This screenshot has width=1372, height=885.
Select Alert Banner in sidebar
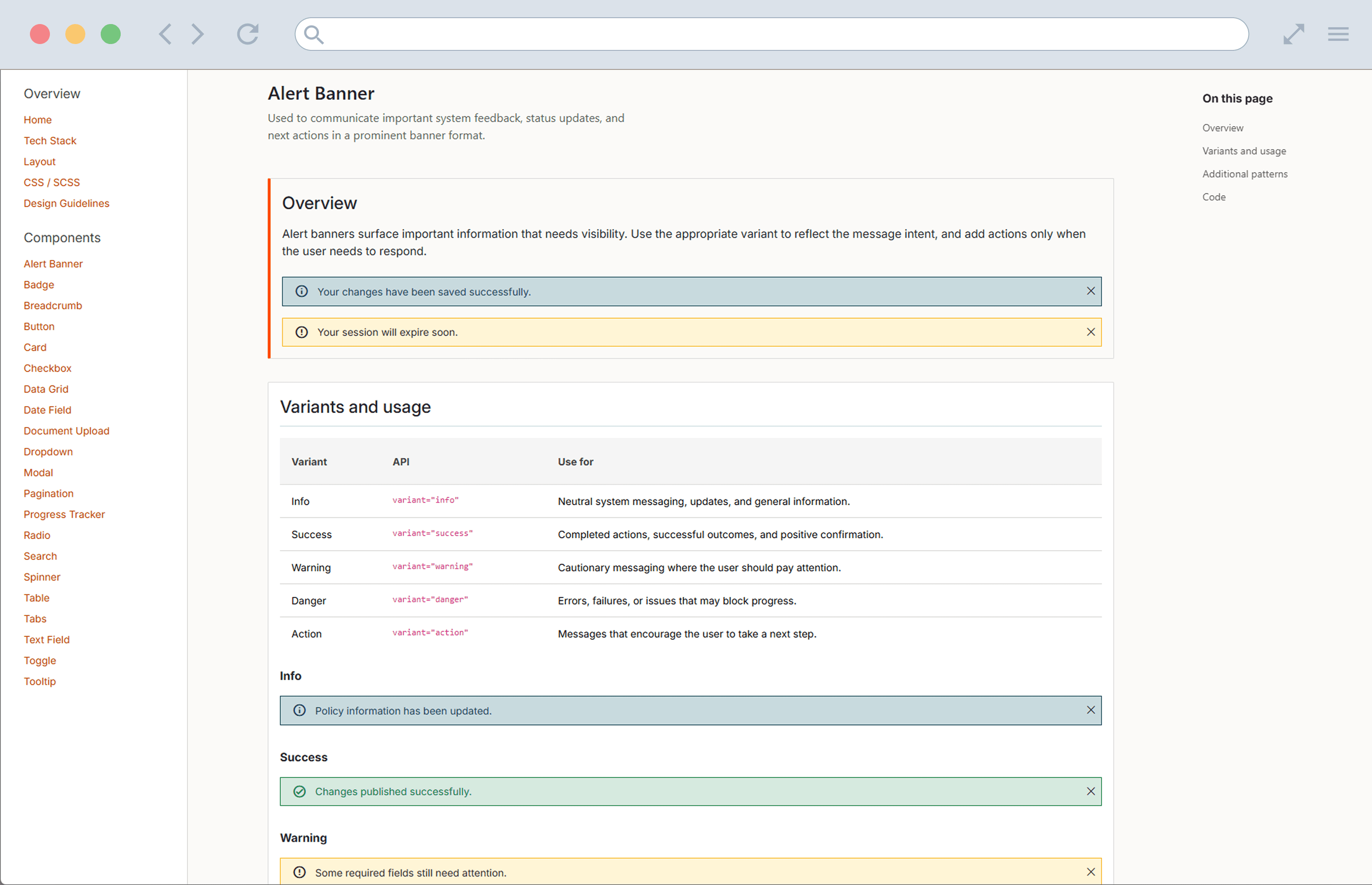coord(53,264)
